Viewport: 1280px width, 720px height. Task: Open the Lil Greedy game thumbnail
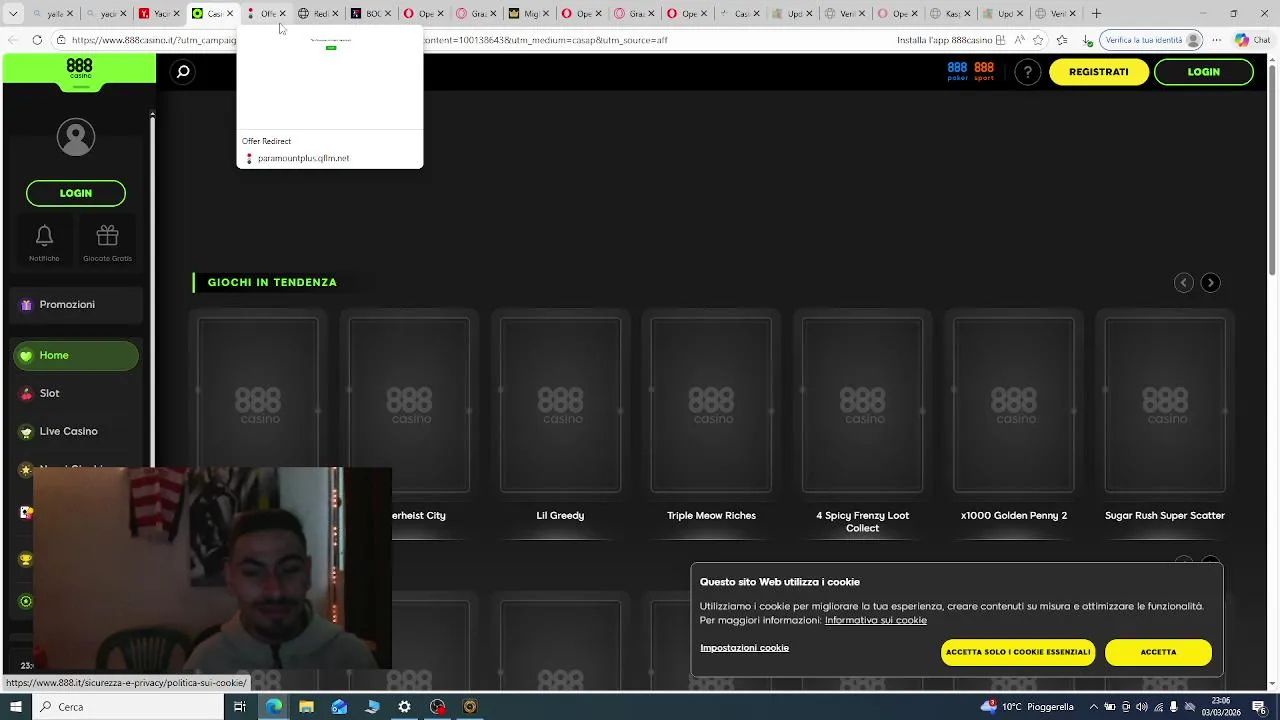(x=560, y=405)
